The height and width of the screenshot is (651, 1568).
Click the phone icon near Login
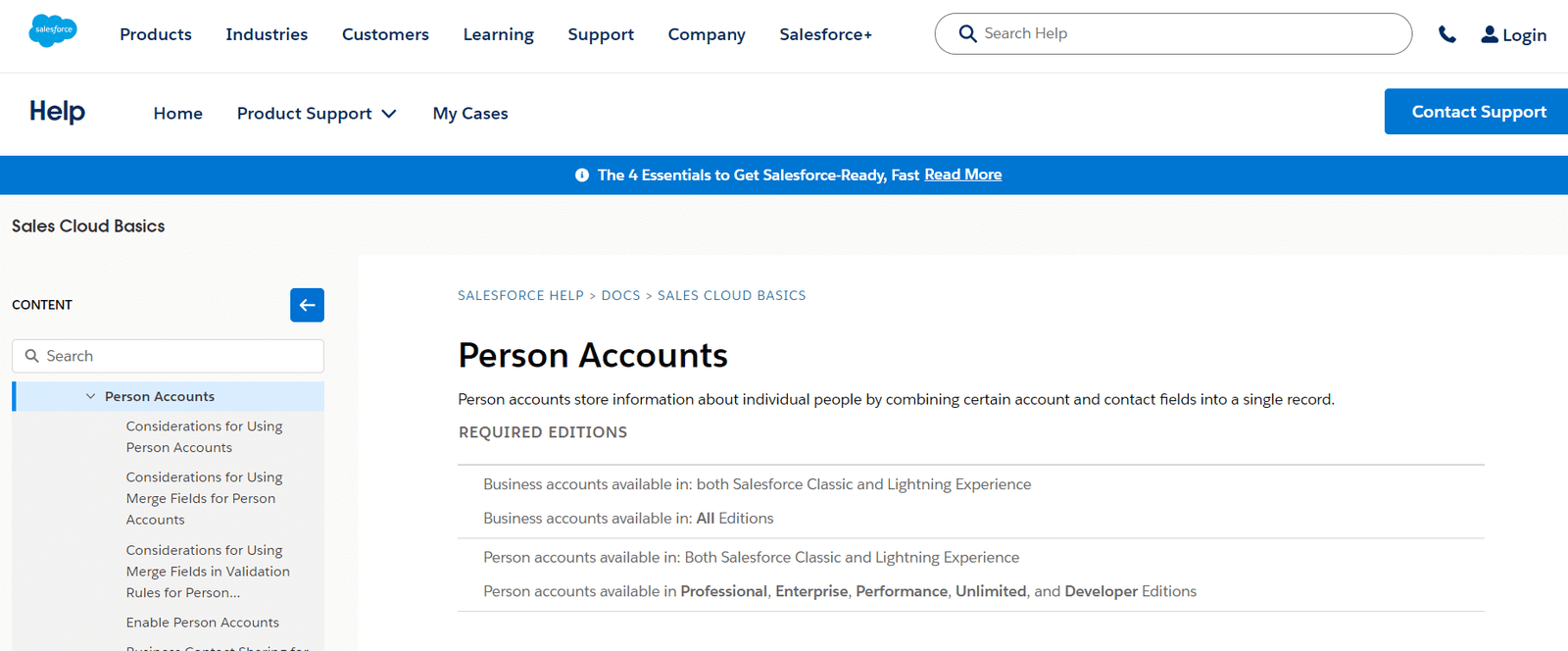pos(1447,33)
